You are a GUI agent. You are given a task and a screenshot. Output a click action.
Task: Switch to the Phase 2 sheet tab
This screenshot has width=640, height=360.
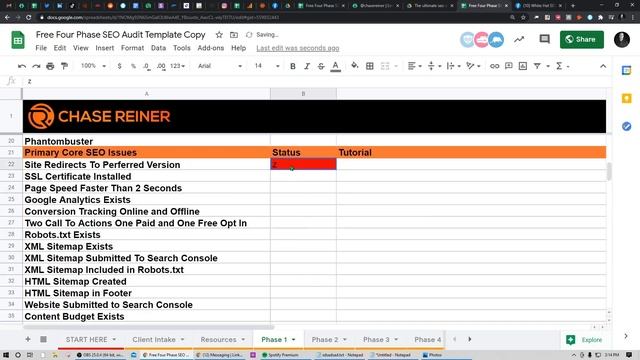click(x=329, y=340)
